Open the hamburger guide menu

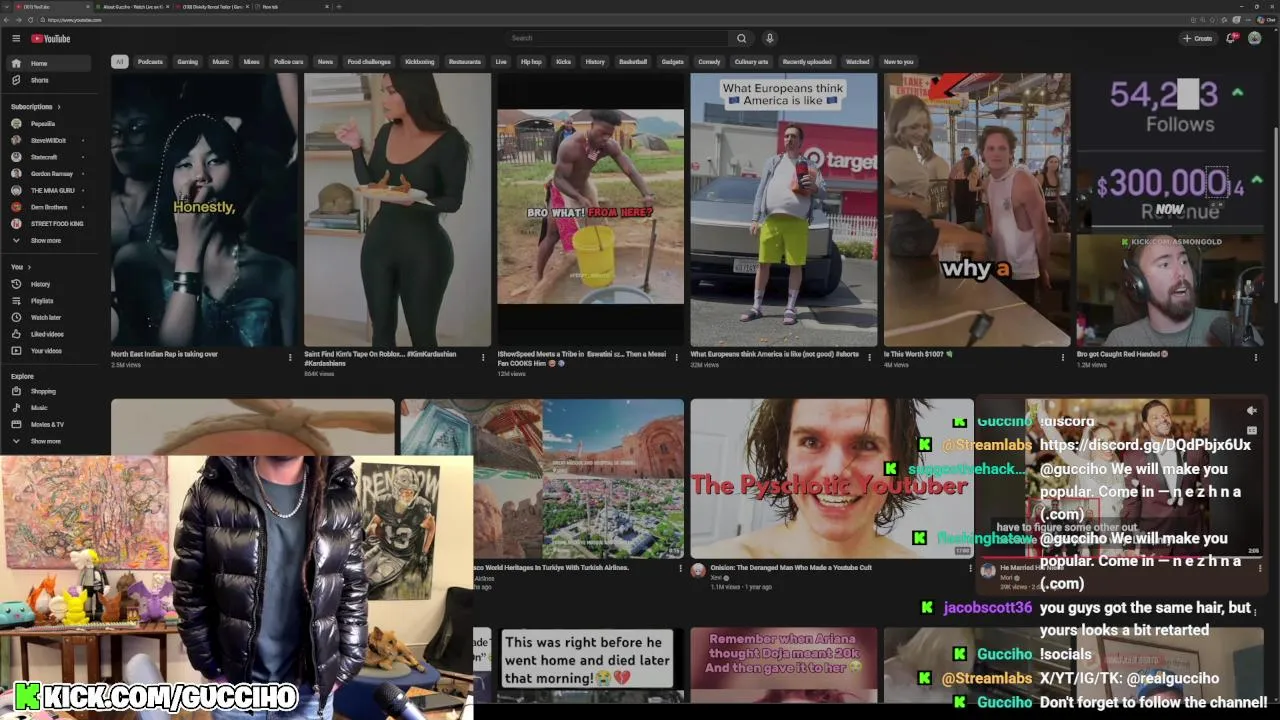tap(16, 38)
